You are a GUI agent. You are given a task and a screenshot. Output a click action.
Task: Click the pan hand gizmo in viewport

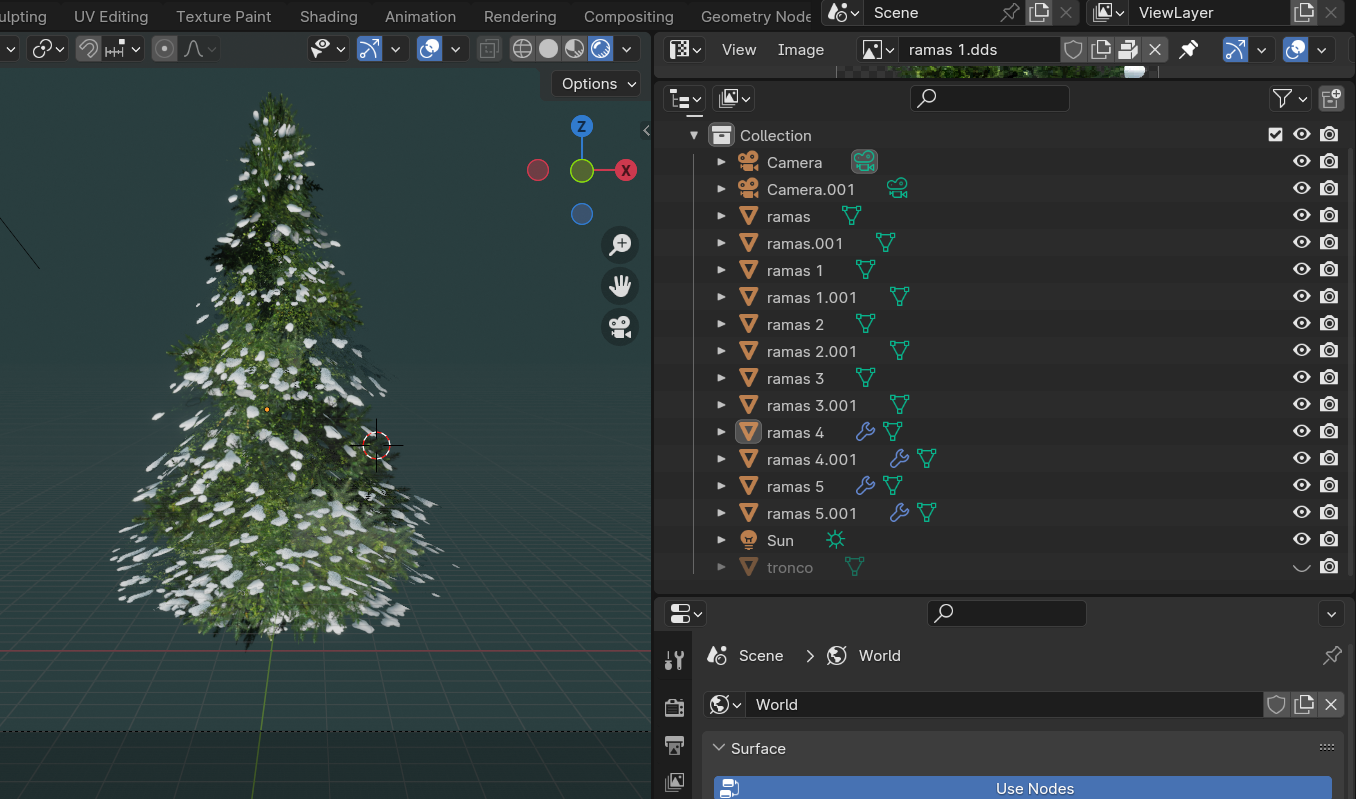click(x=620, y=286)
